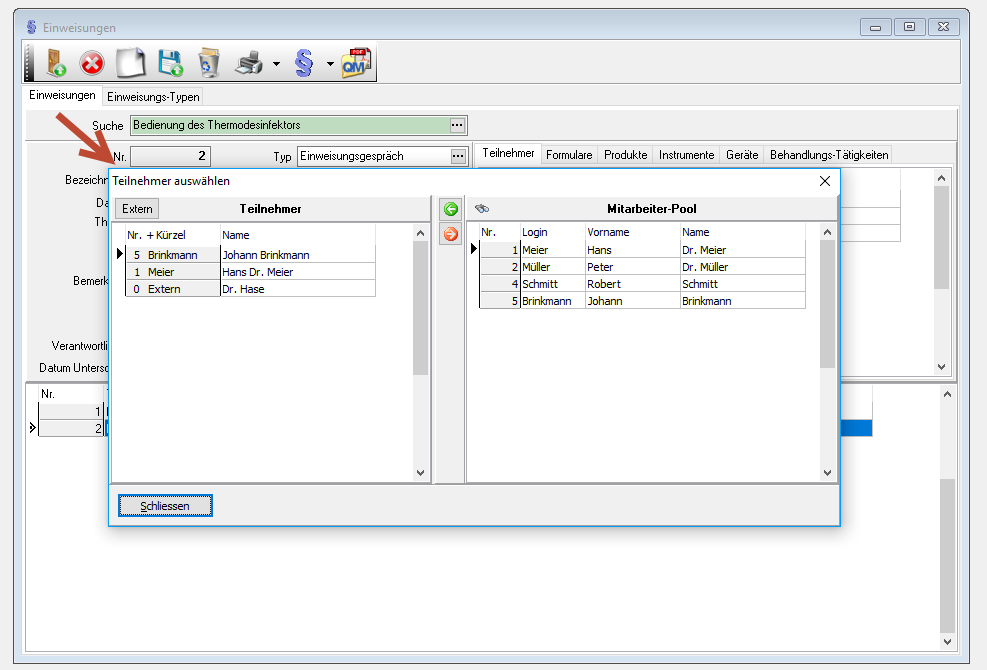
Task: Delete record with the recycle bin icon
Action: click(x=208, y=64)
